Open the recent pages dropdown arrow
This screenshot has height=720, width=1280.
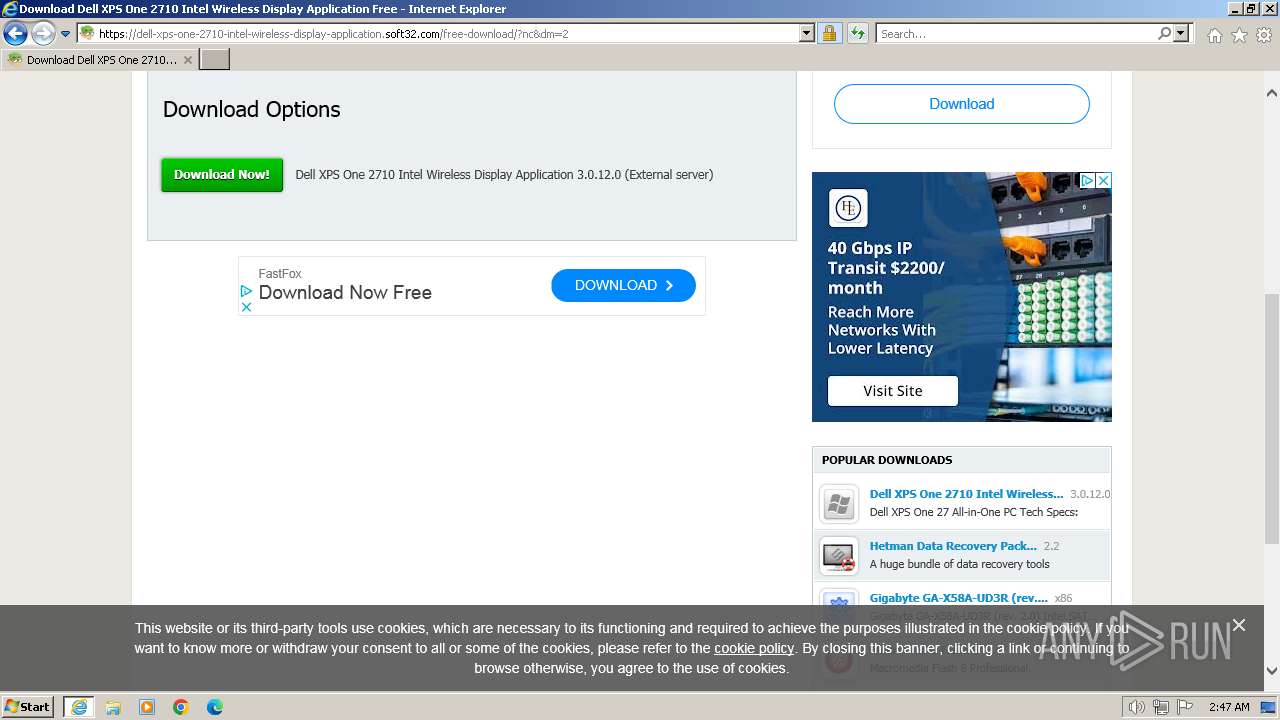click(x=66, y=34)
